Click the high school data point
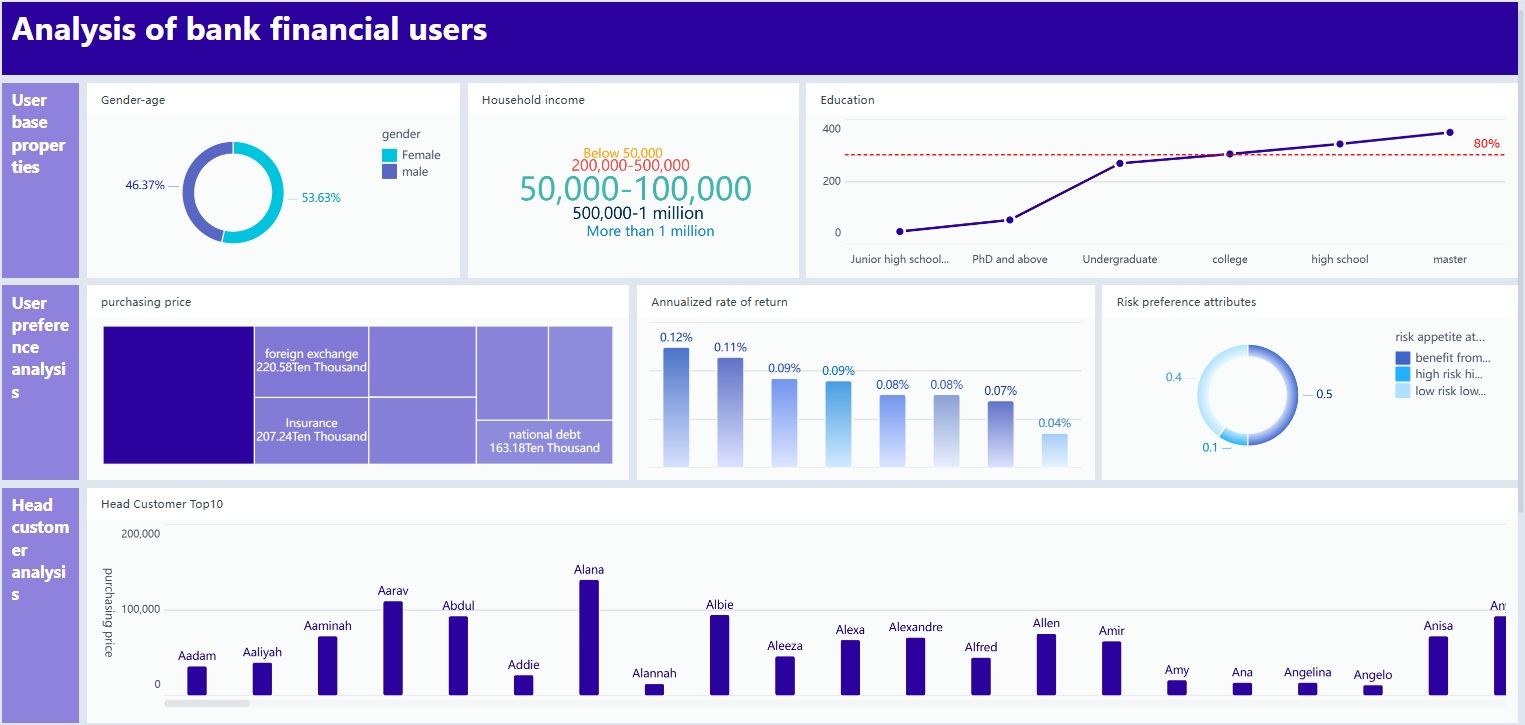The image size is (1525, 725). 1340,144
